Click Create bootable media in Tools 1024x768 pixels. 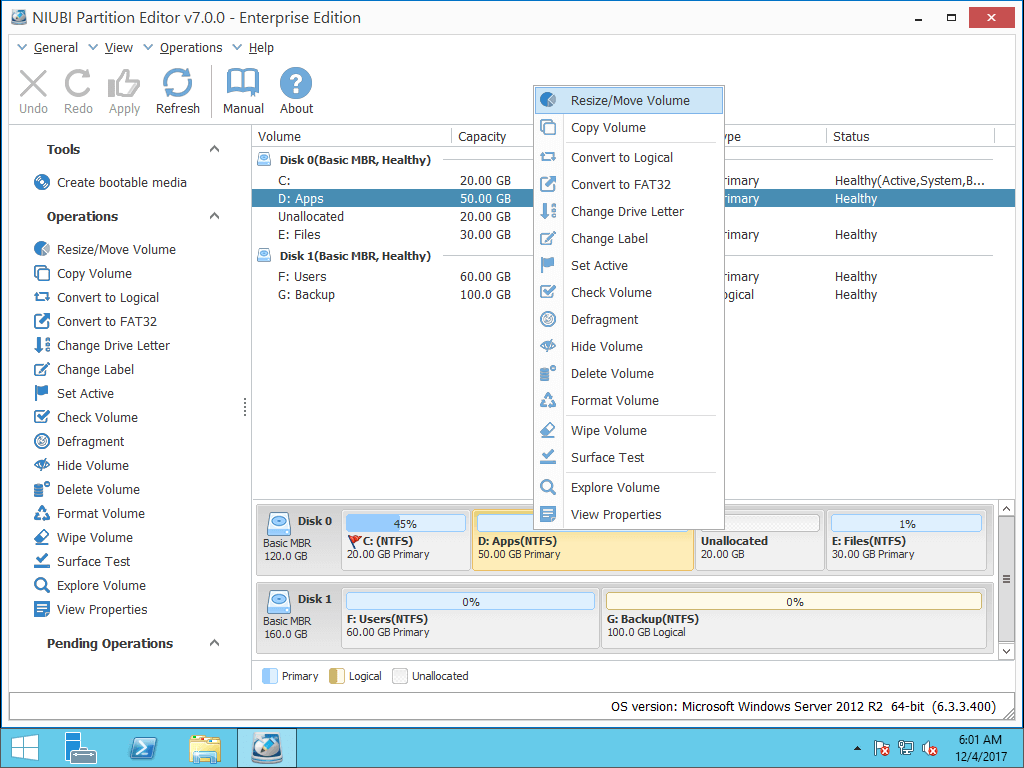110,182
